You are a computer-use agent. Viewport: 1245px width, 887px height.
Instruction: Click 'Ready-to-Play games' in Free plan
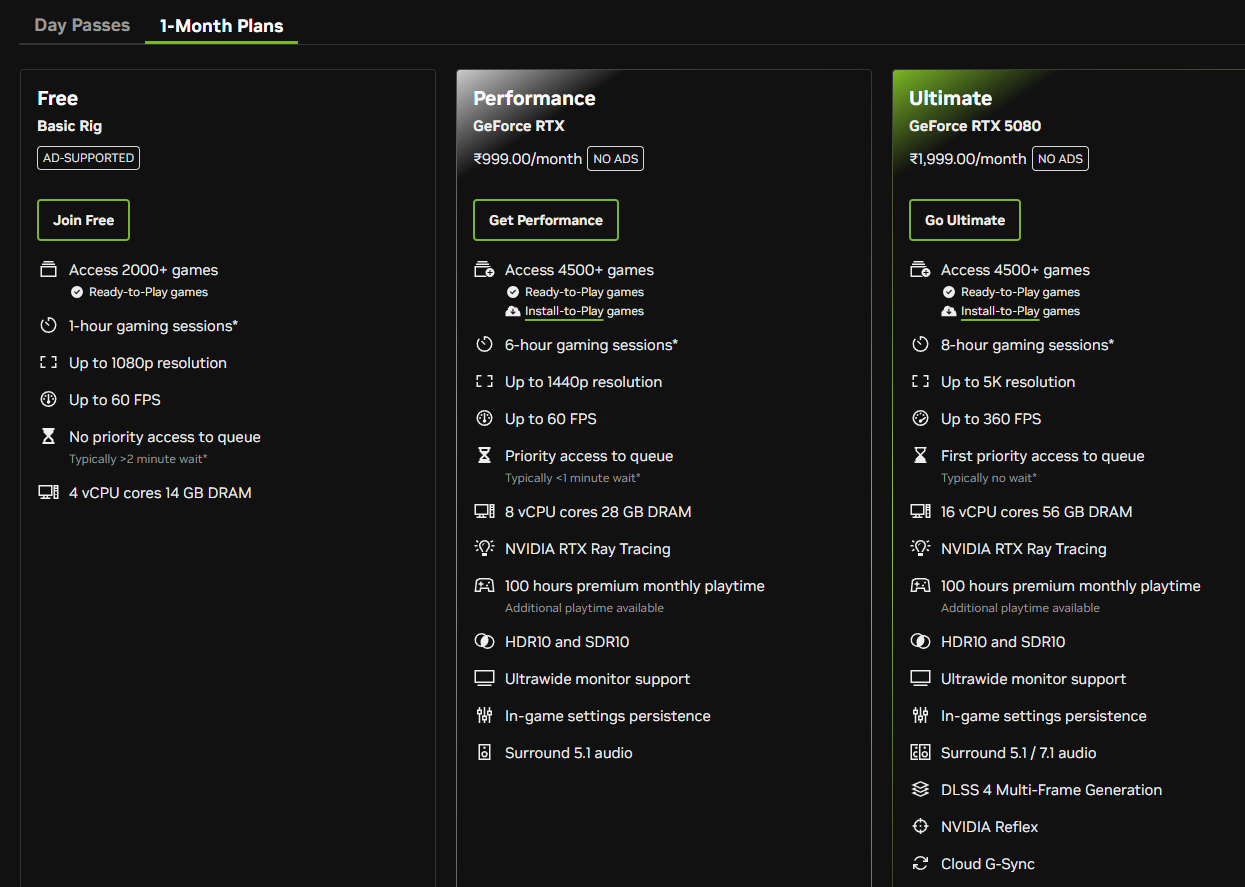coord(148,292)
